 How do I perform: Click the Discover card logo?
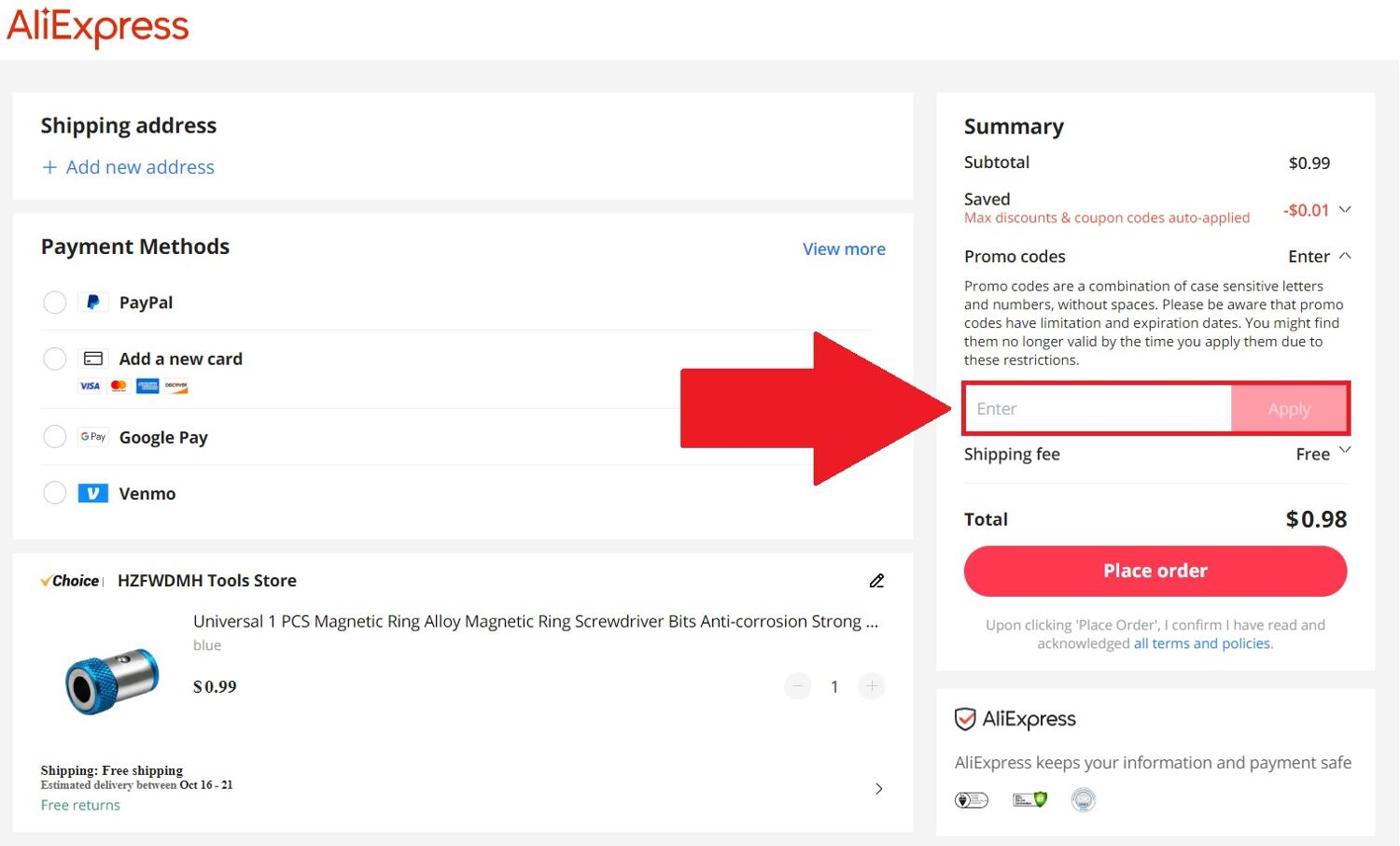coord(176,386)
